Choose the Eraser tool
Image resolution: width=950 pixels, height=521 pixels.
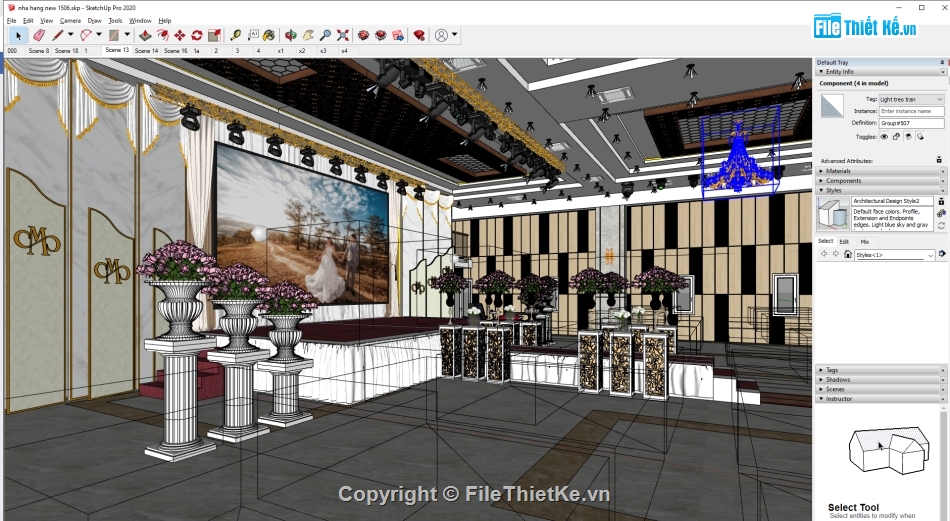click(39, 36)
